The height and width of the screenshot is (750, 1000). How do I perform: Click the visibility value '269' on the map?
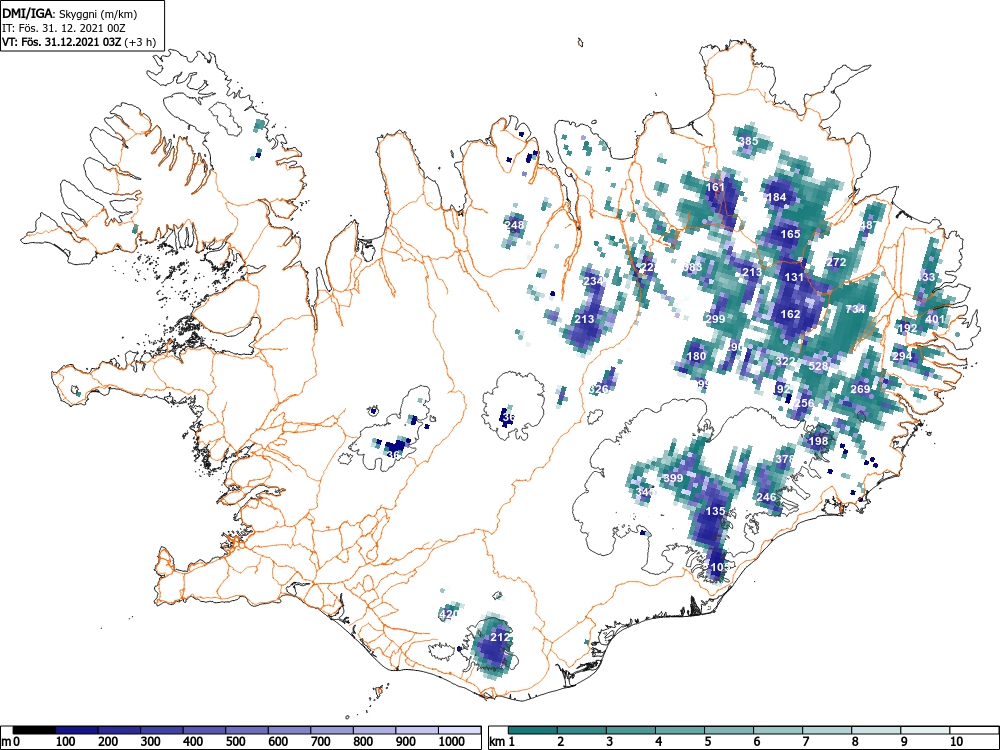coord(860,389)
